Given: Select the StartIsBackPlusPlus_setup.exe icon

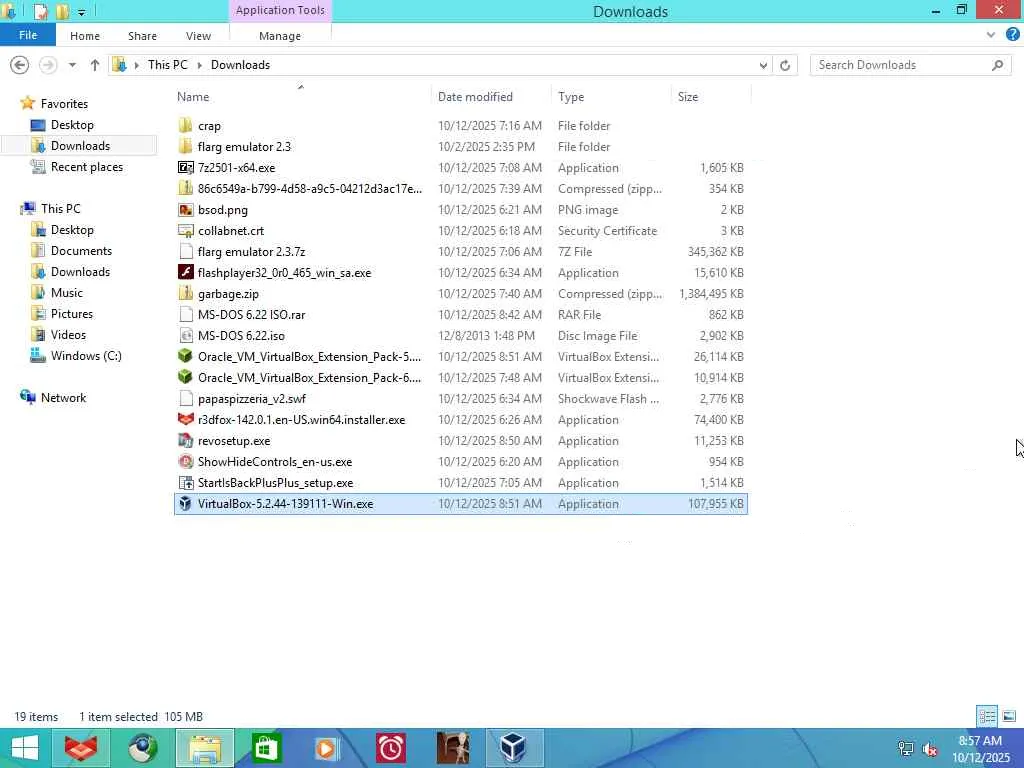Looking at the screenshot, I should [185, 483].
